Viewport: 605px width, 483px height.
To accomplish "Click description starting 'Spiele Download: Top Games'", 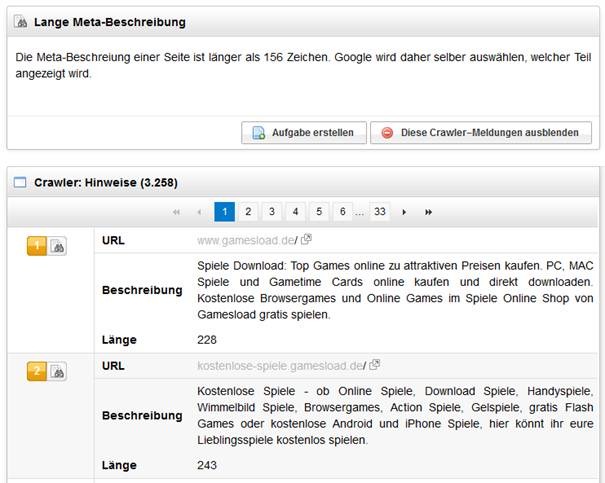I will [395, 290].
